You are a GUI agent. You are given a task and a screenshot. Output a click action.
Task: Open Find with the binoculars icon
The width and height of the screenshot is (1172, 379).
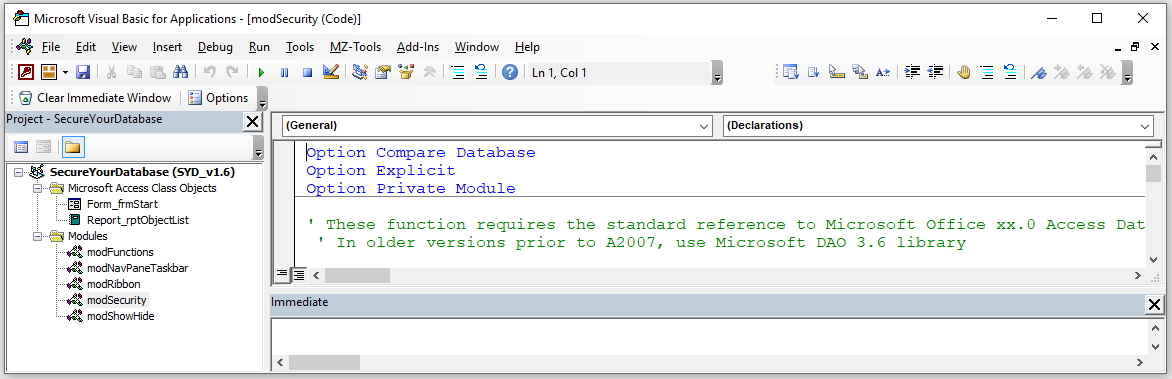click(180, 73)
